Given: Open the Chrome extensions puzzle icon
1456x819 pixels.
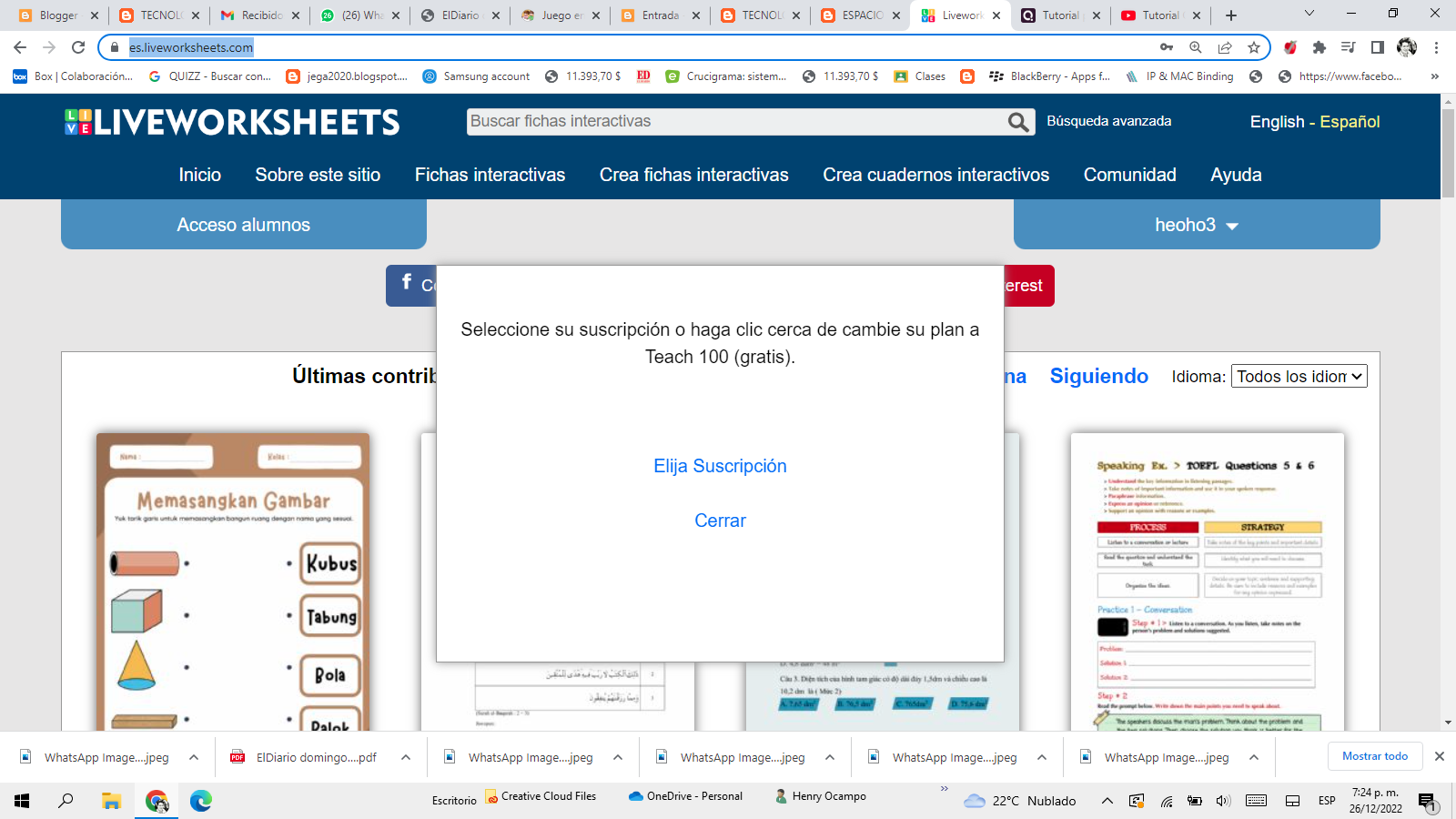Looking at the screenshot, I should pos(1319,47).
